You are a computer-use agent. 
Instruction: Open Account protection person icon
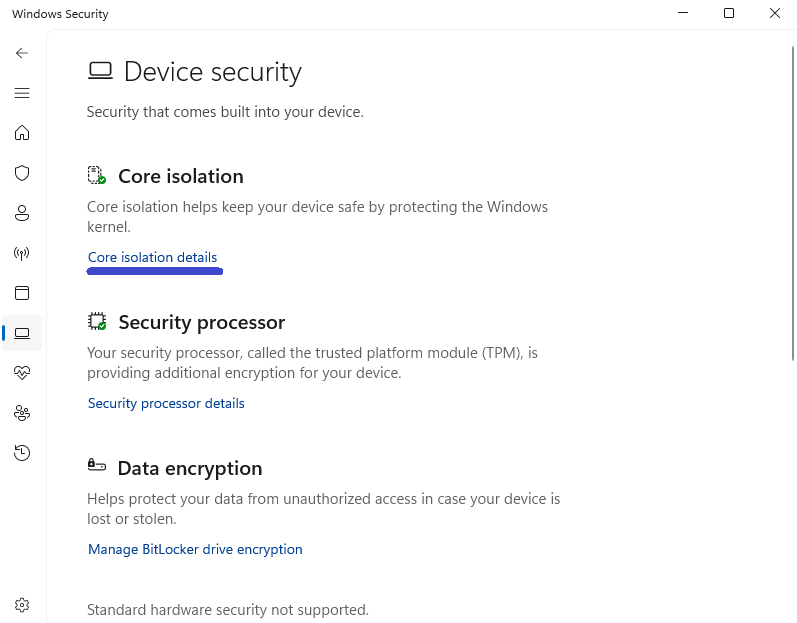(22, 213)
